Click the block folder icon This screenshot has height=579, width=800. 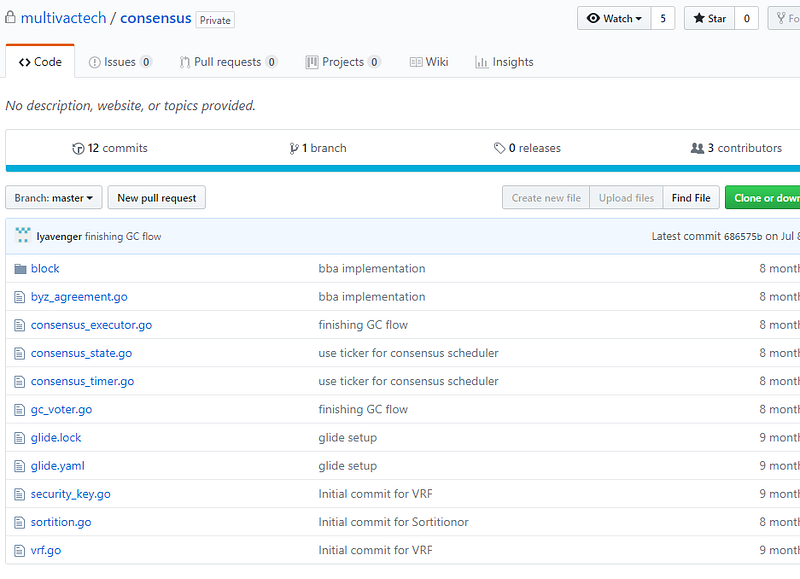click(x=20, y=269)
